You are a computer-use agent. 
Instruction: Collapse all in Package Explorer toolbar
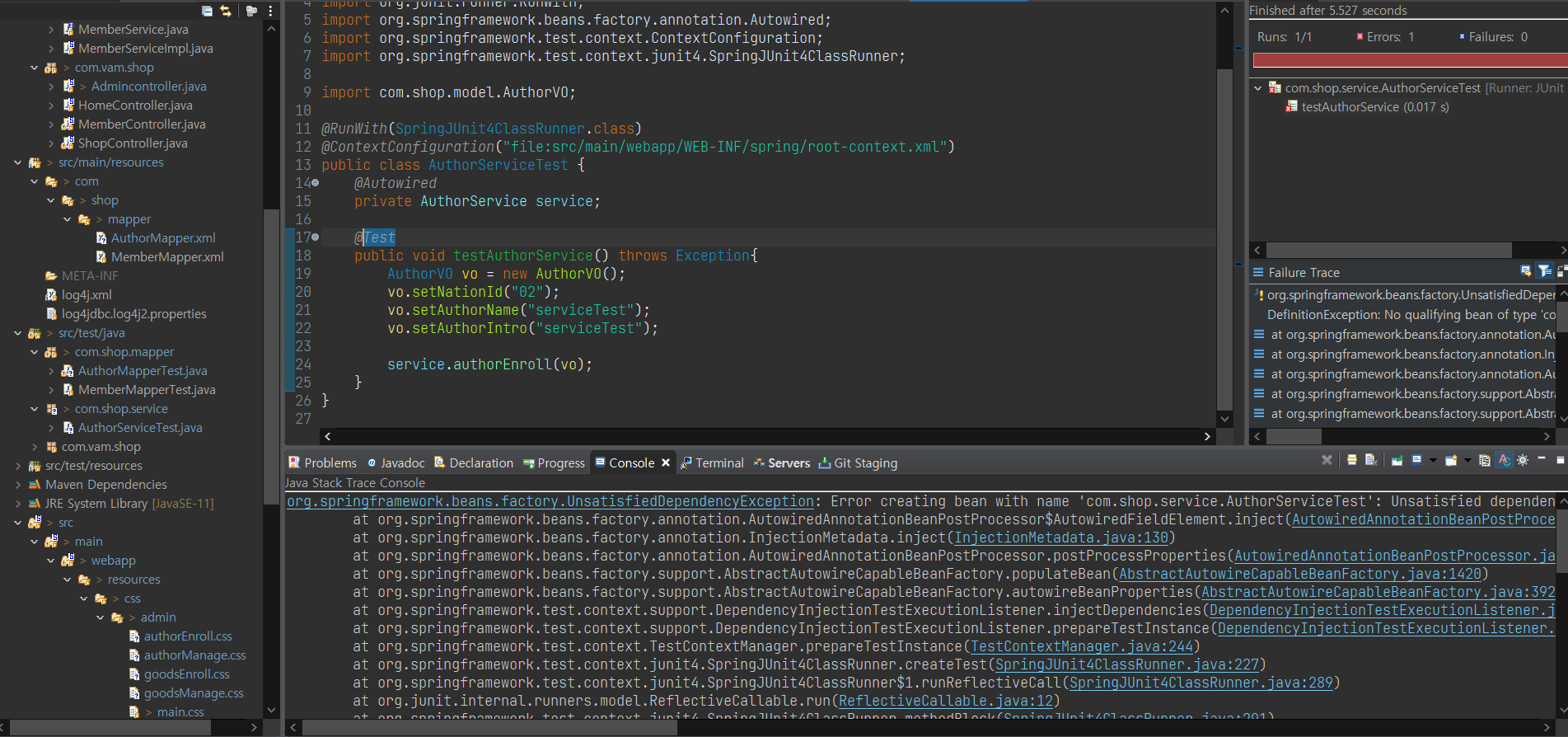pos(207,11)
